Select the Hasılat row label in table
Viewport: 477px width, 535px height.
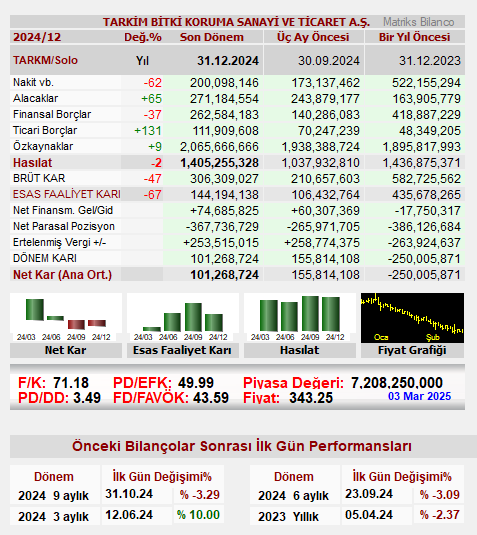tap(33, 163)
